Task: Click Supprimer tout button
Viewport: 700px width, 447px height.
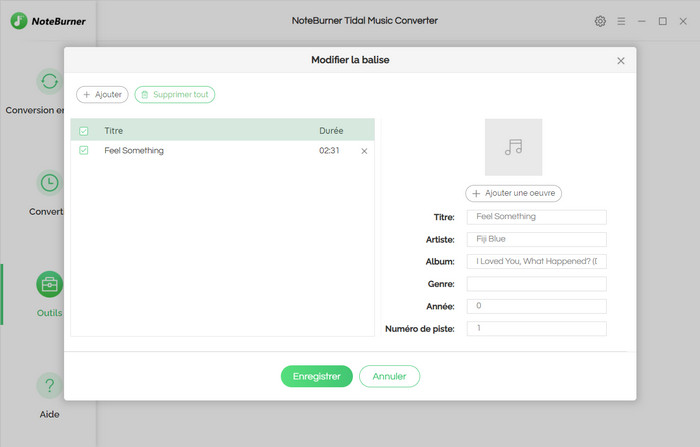Action: coord(175,95)
